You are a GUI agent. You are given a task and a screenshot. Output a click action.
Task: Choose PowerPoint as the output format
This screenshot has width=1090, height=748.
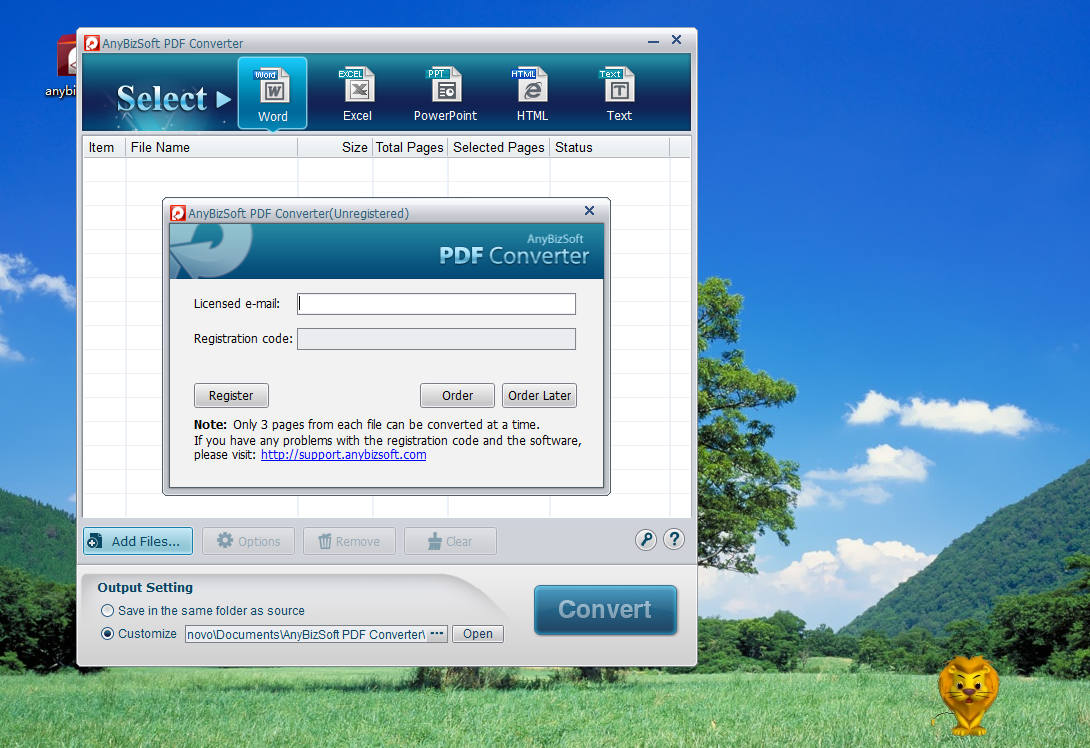click(x=445, y=95)
